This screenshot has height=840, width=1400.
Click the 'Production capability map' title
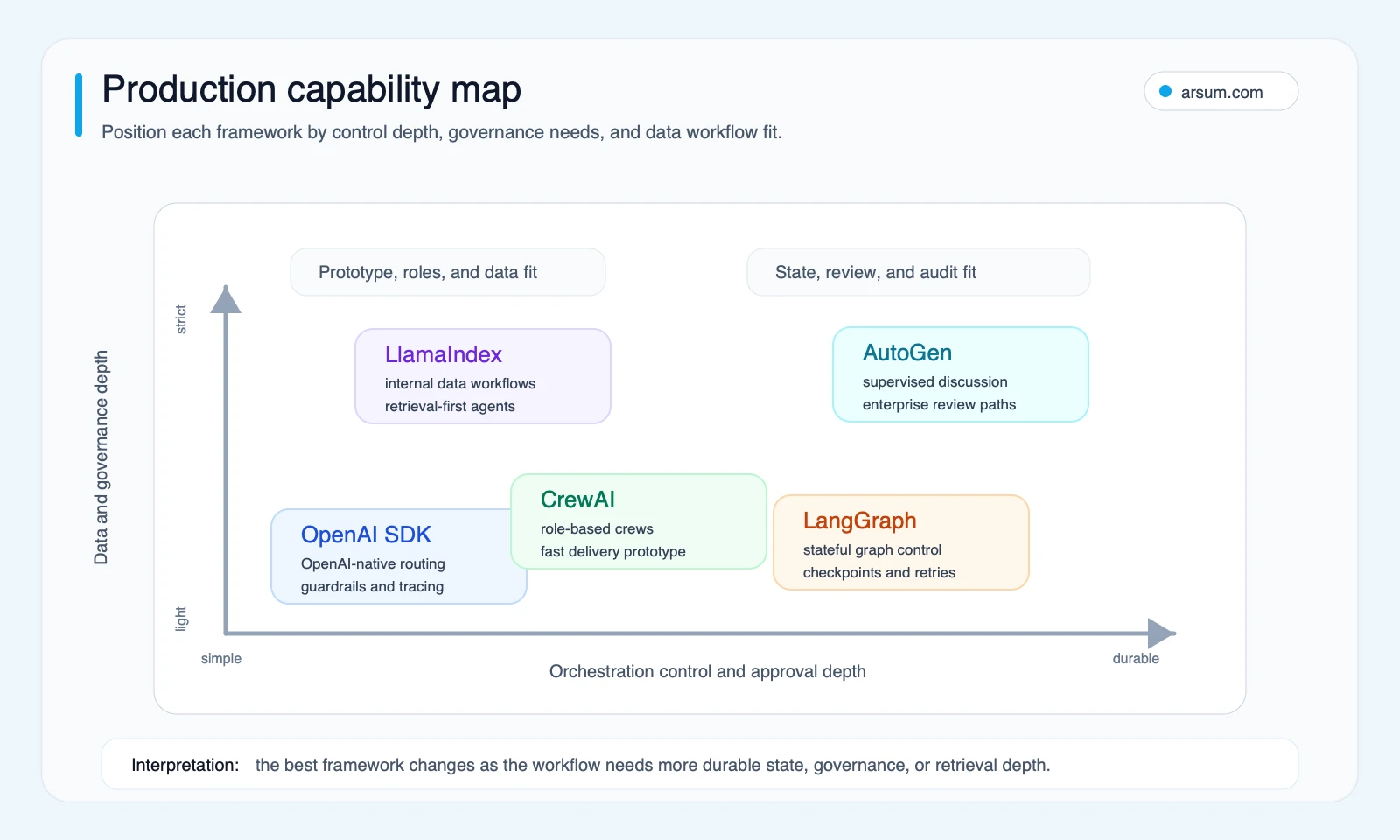coord(311,89)
